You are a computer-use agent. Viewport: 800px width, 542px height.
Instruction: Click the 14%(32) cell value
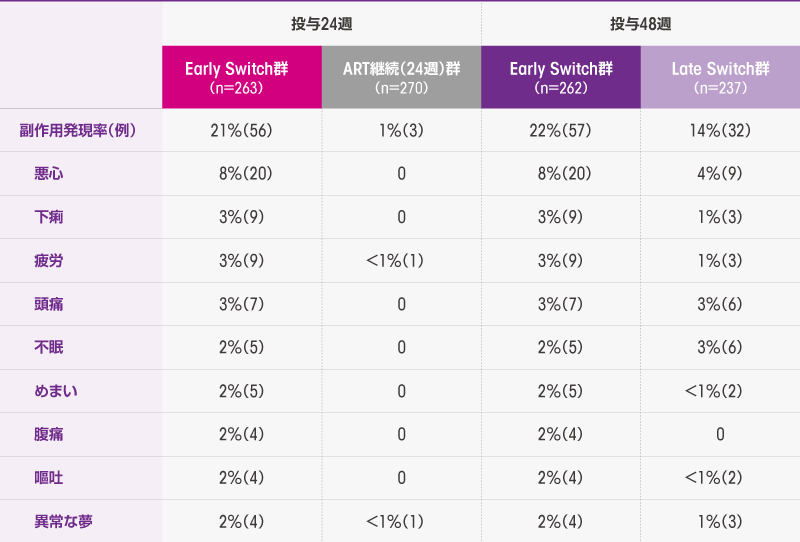click(x=720, y=131)
